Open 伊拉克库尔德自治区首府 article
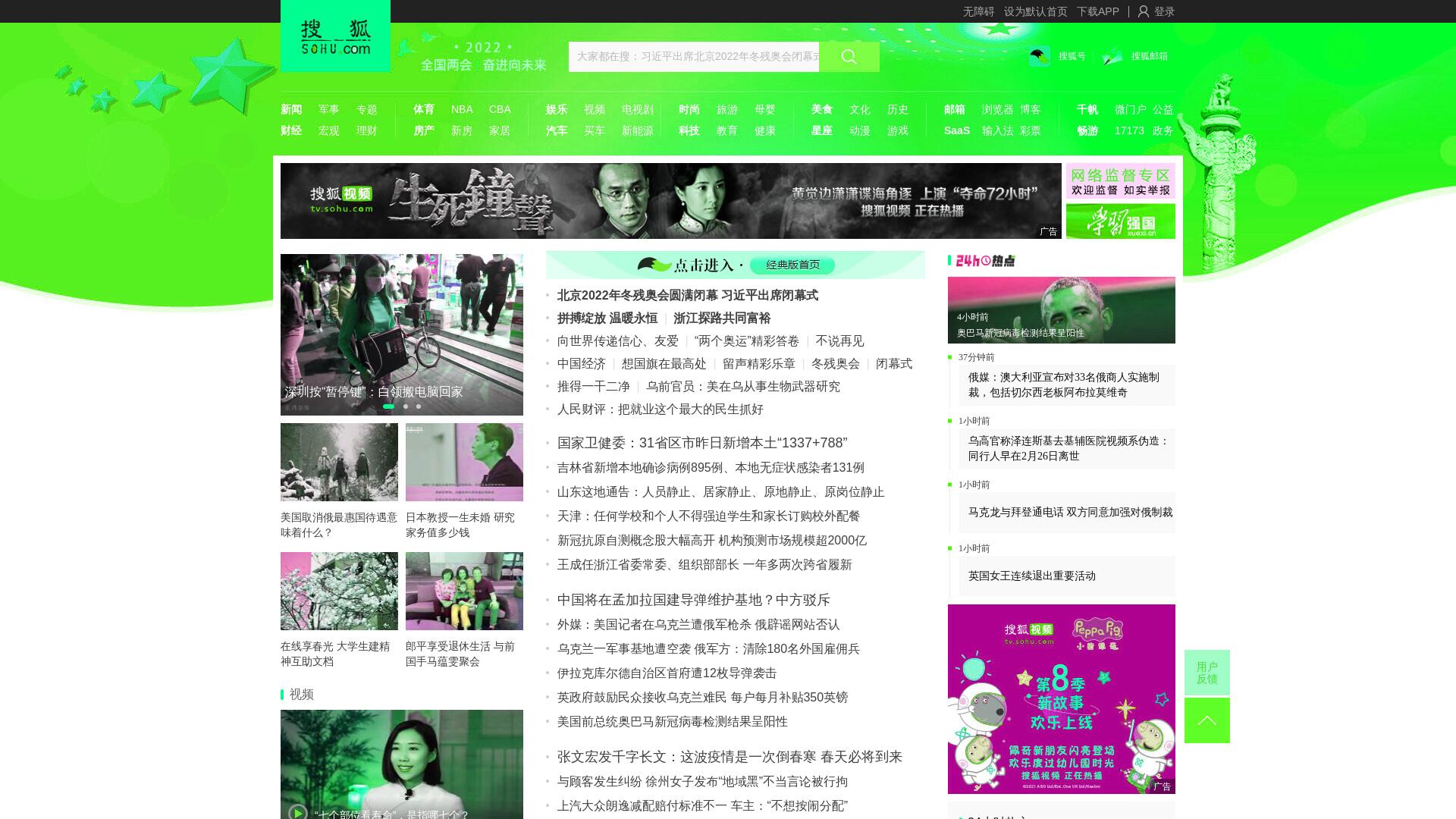Screen dimensions: 1456x819 tap(667, 673)
